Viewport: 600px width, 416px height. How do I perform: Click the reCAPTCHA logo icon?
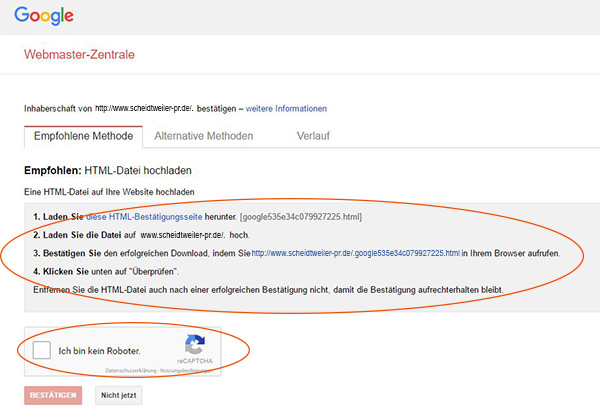tap(195, 344)
